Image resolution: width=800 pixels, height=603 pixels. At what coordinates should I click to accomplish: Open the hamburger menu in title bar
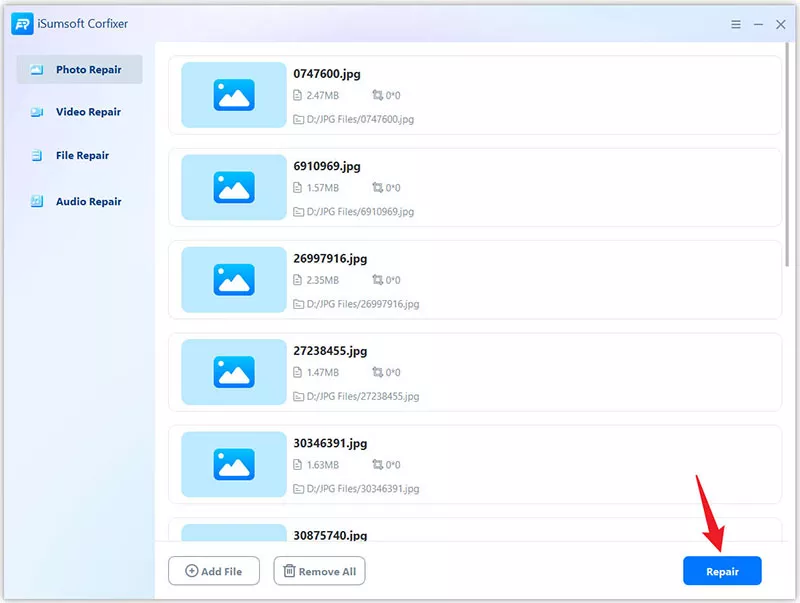pos(736,24)
